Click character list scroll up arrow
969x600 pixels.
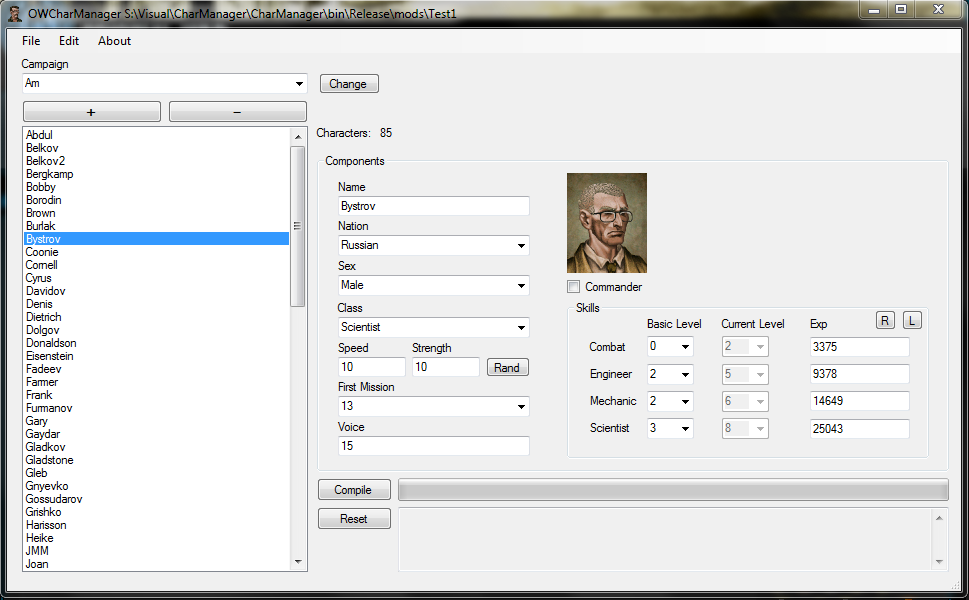[298, 137]
